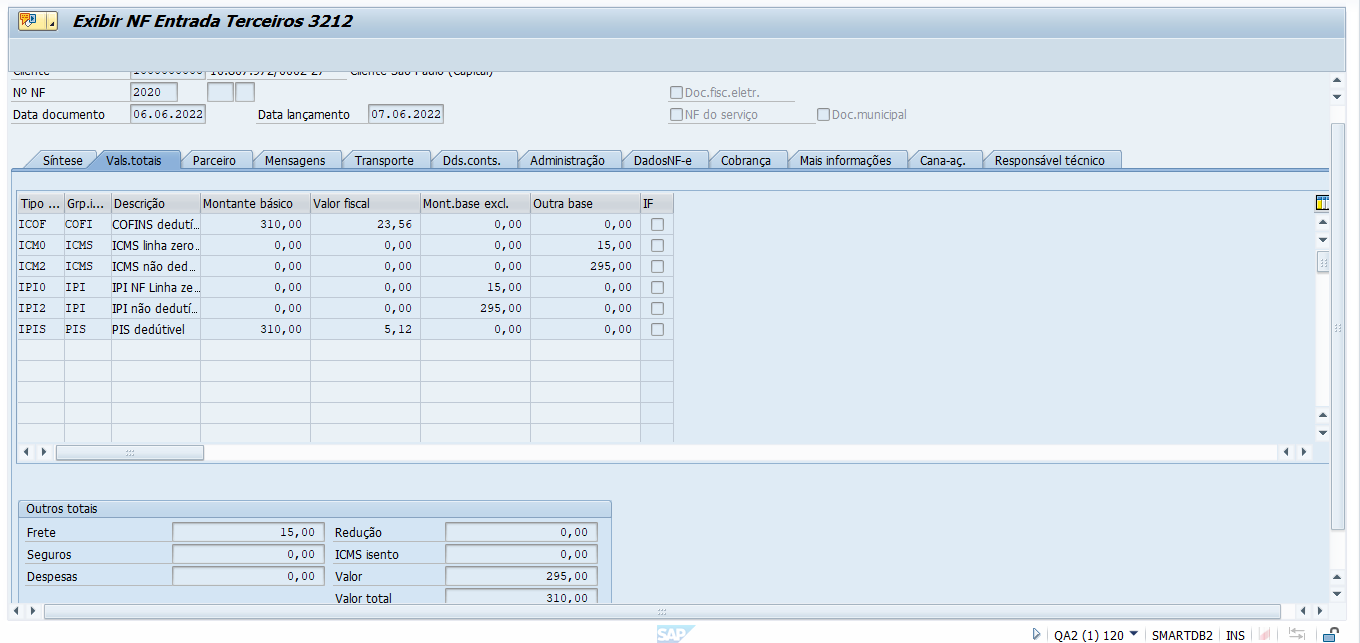
Task: Click the Frete amount field
Action: point(247,533)
